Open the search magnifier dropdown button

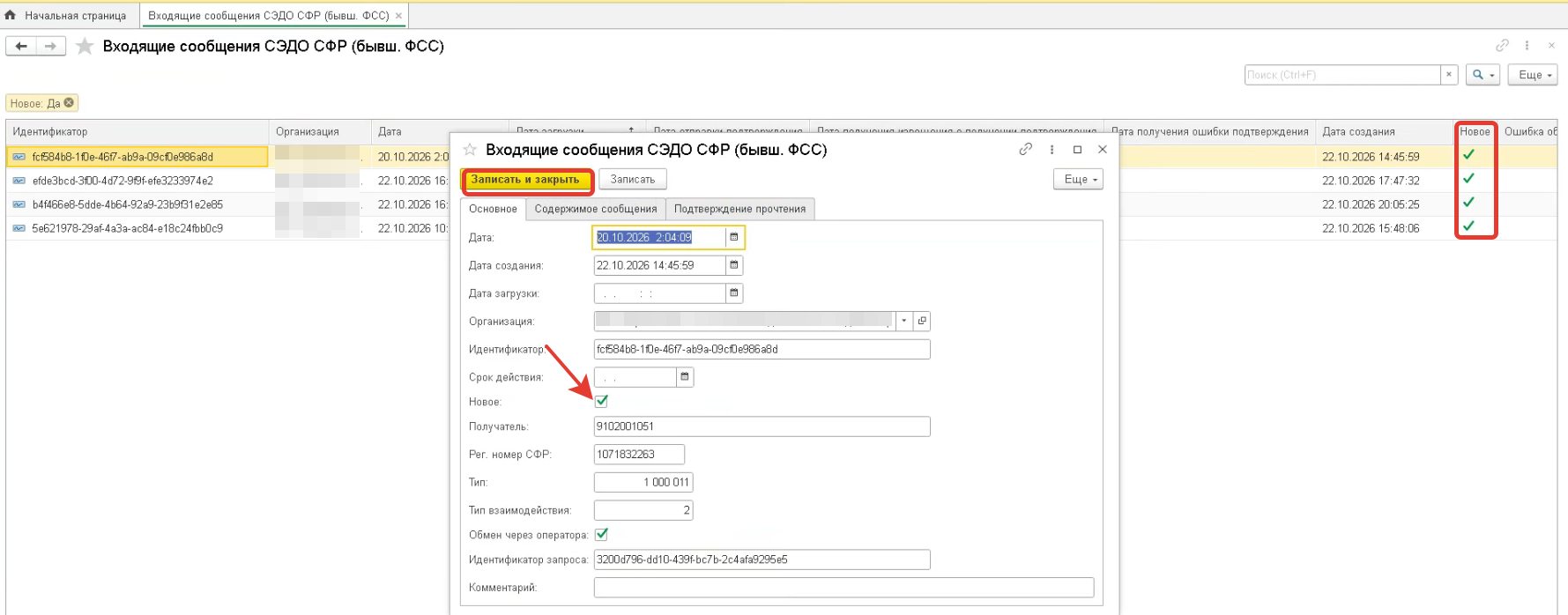1483,75
